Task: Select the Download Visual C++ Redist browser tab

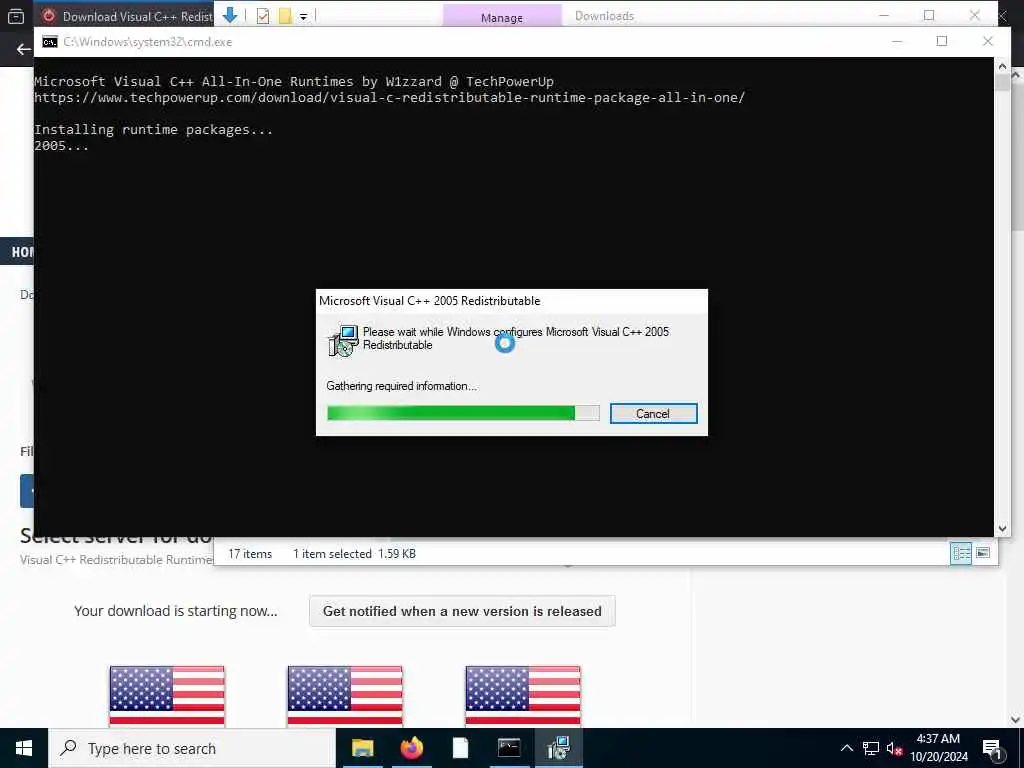Action: 128,16
